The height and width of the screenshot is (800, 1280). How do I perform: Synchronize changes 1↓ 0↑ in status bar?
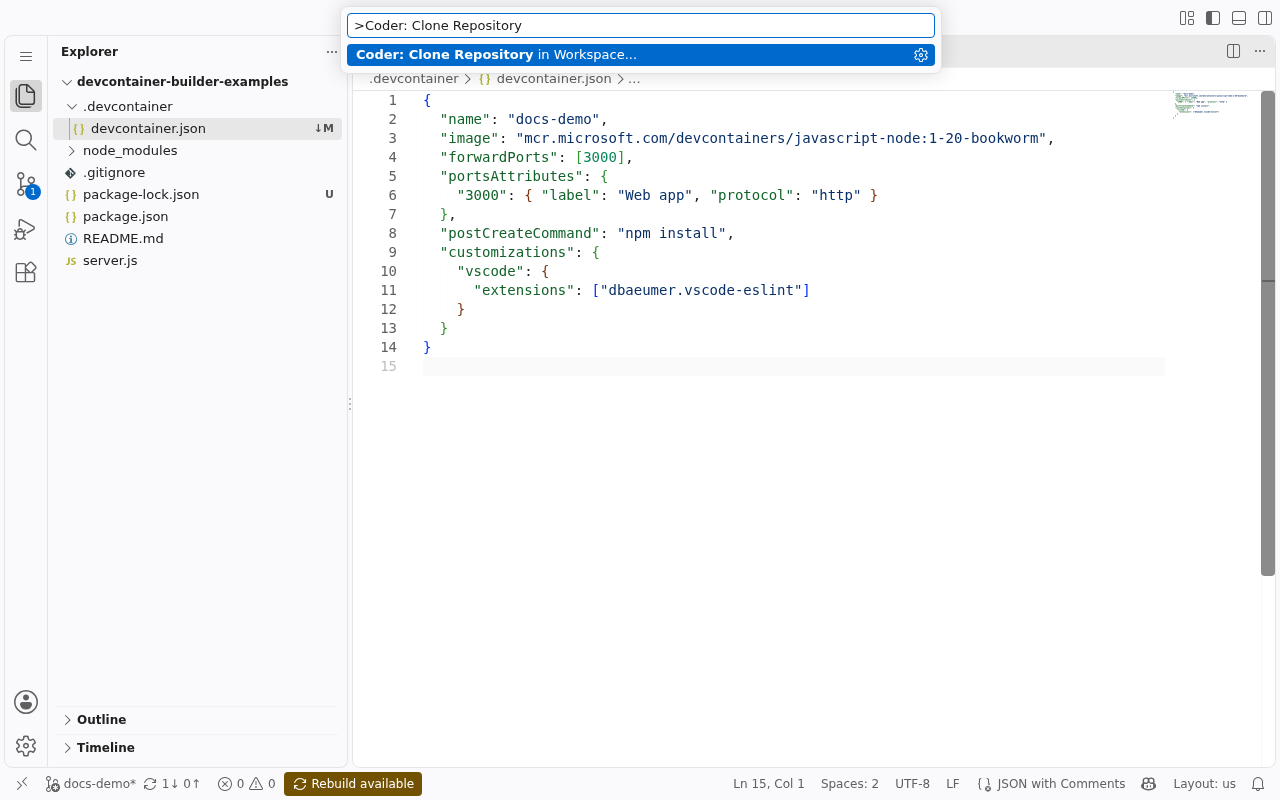click(x=172, y=784)
